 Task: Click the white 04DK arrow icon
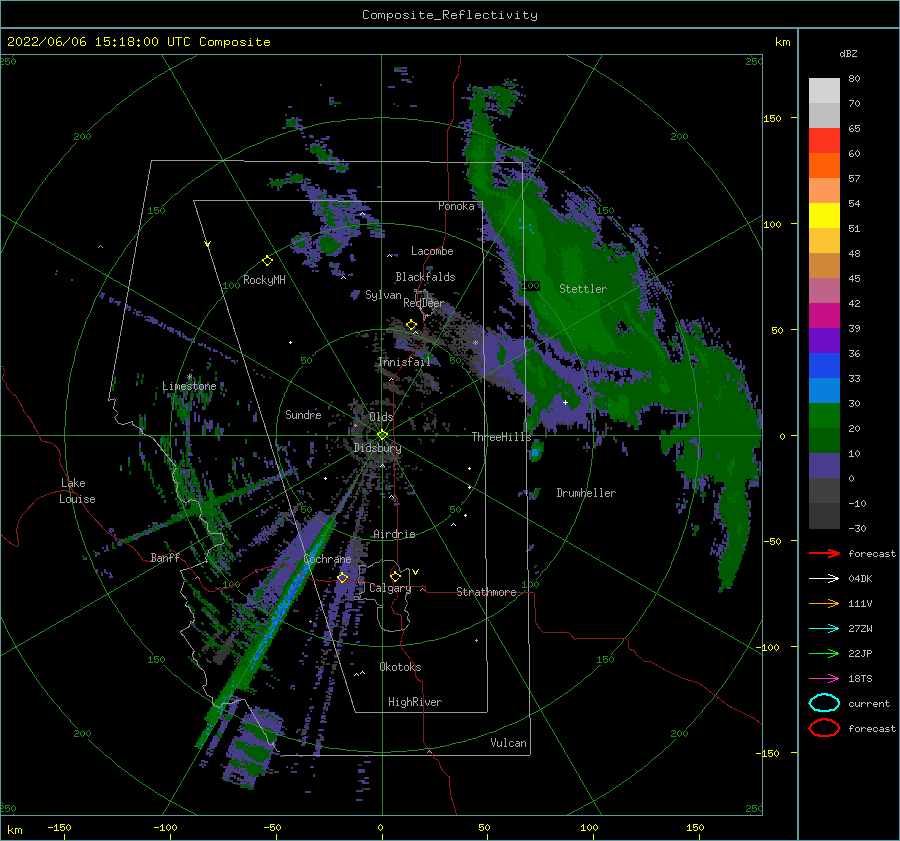coord(824,578)
